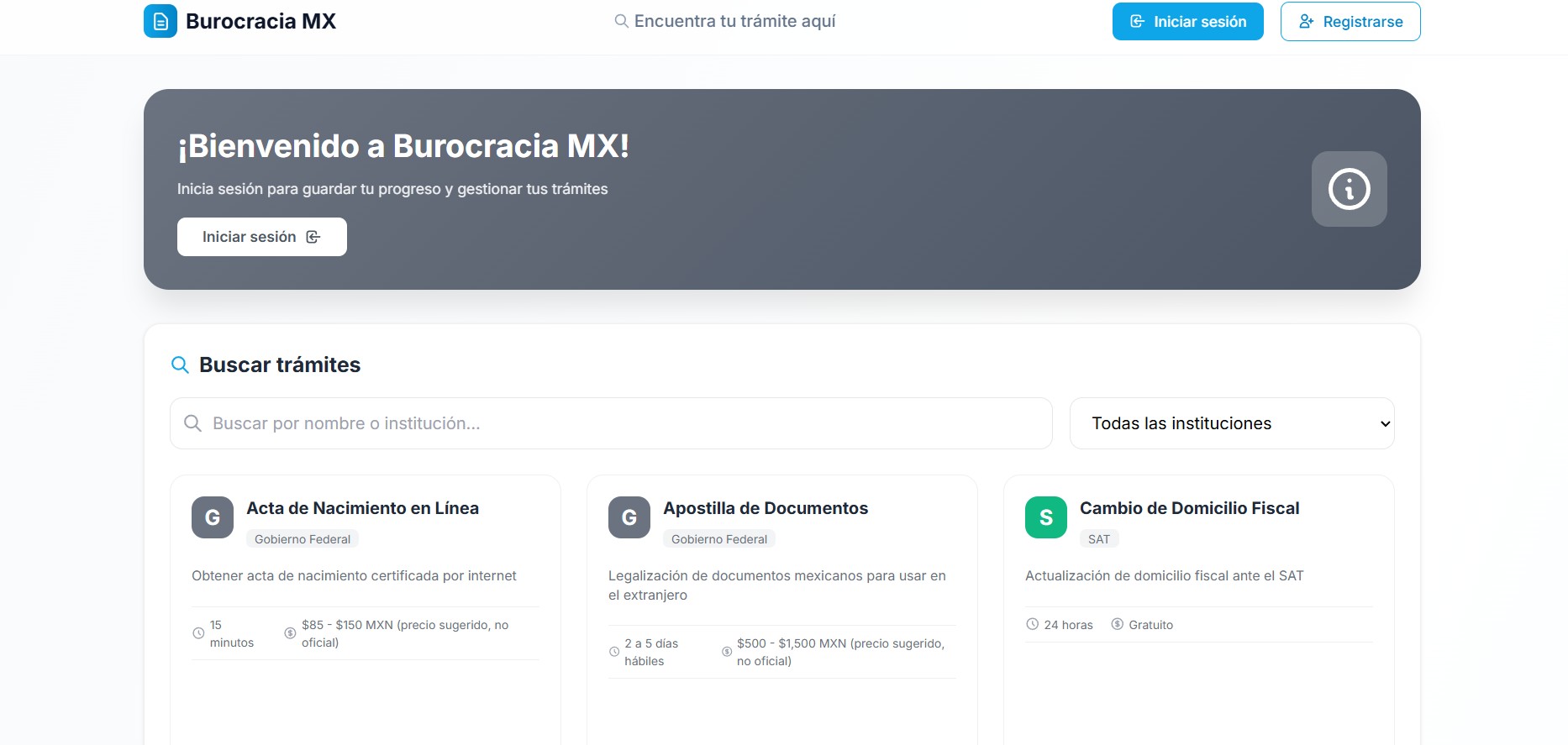Click the money icon next to $85 - $150 MXN
Screen dimensions: 1568x745
[290, 633]
